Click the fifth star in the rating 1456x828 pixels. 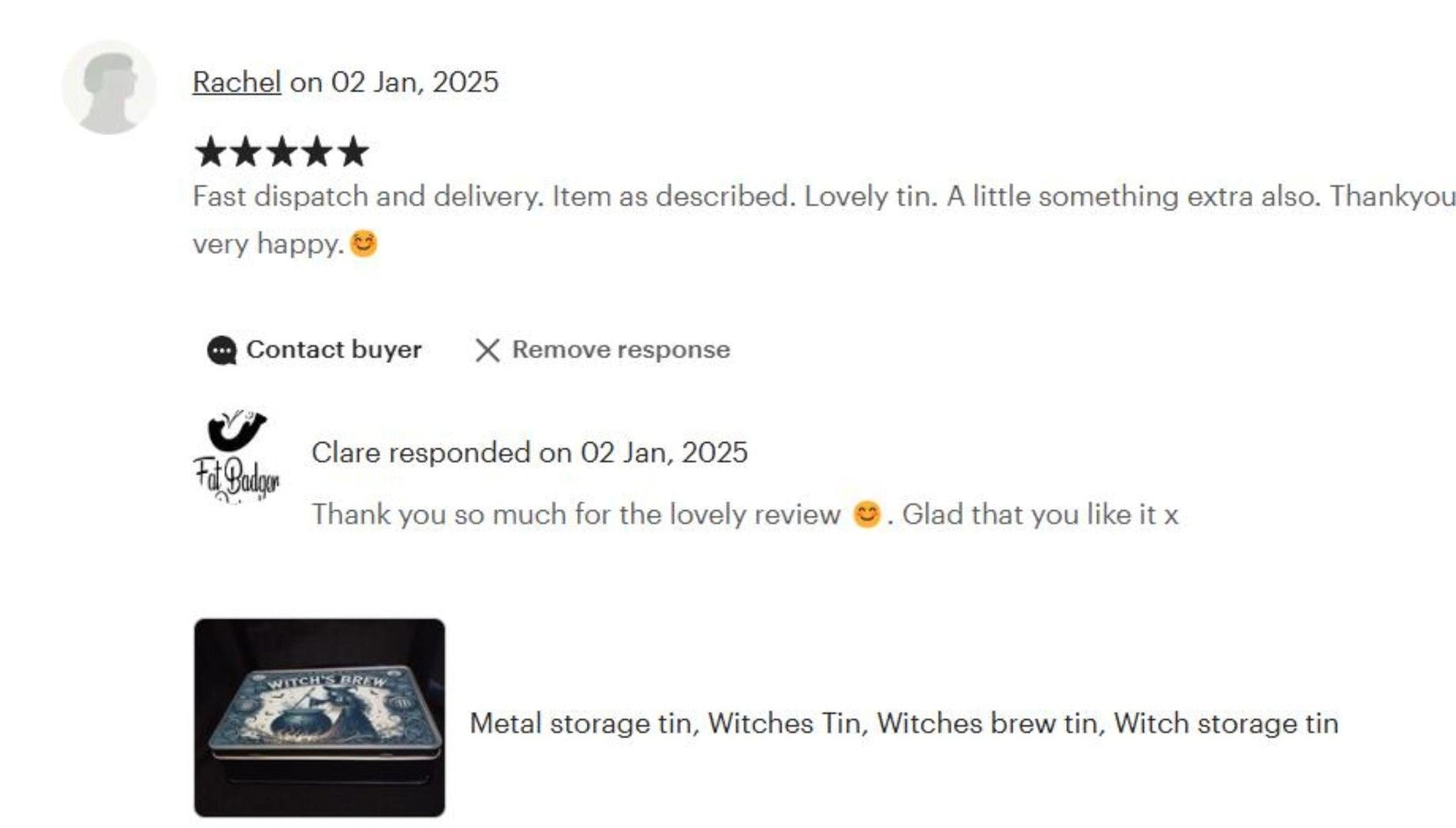[x=352, y=151]
